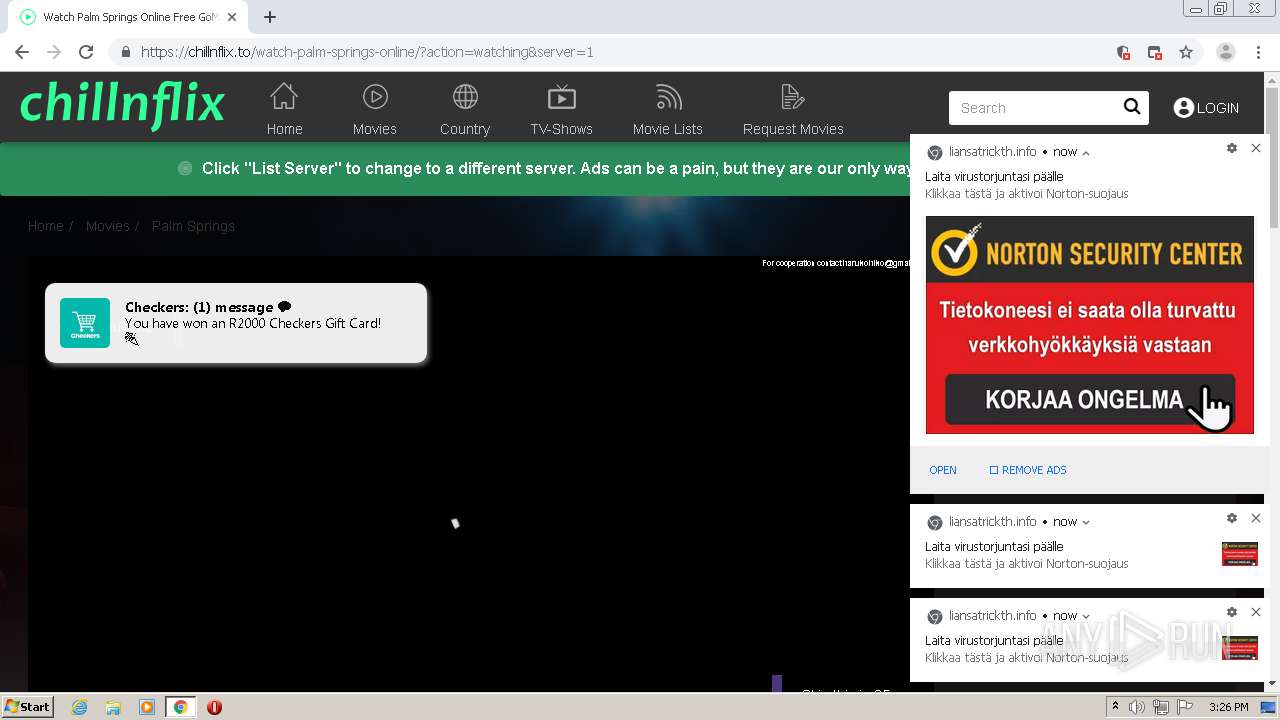Click the KORJAA ONGELMA button in ad
Screen dimensions: 1280x720
(x=1090, y=399)
